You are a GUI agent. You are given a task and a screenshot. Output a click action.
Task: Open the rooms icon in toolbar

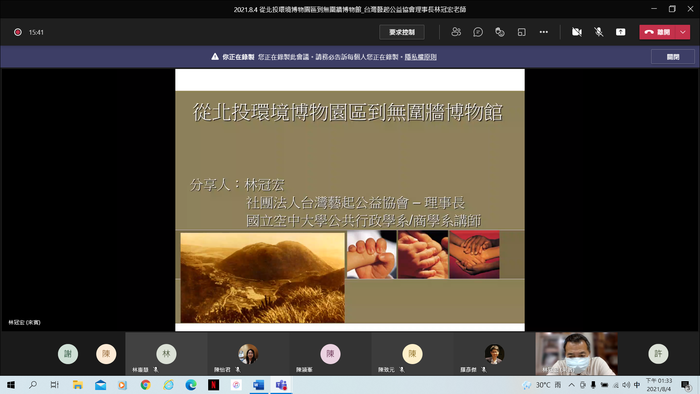pos(521,32)
